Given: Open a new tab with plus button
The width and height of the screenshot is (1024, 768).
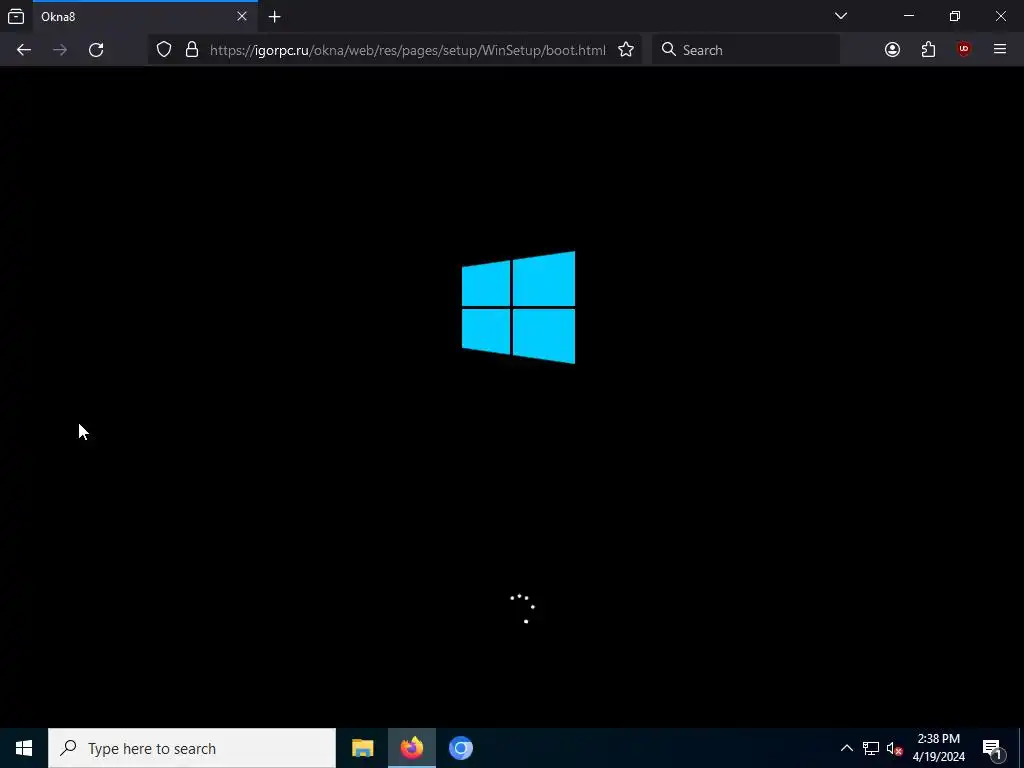Looking at the screenshot, I should click(275, 16).
